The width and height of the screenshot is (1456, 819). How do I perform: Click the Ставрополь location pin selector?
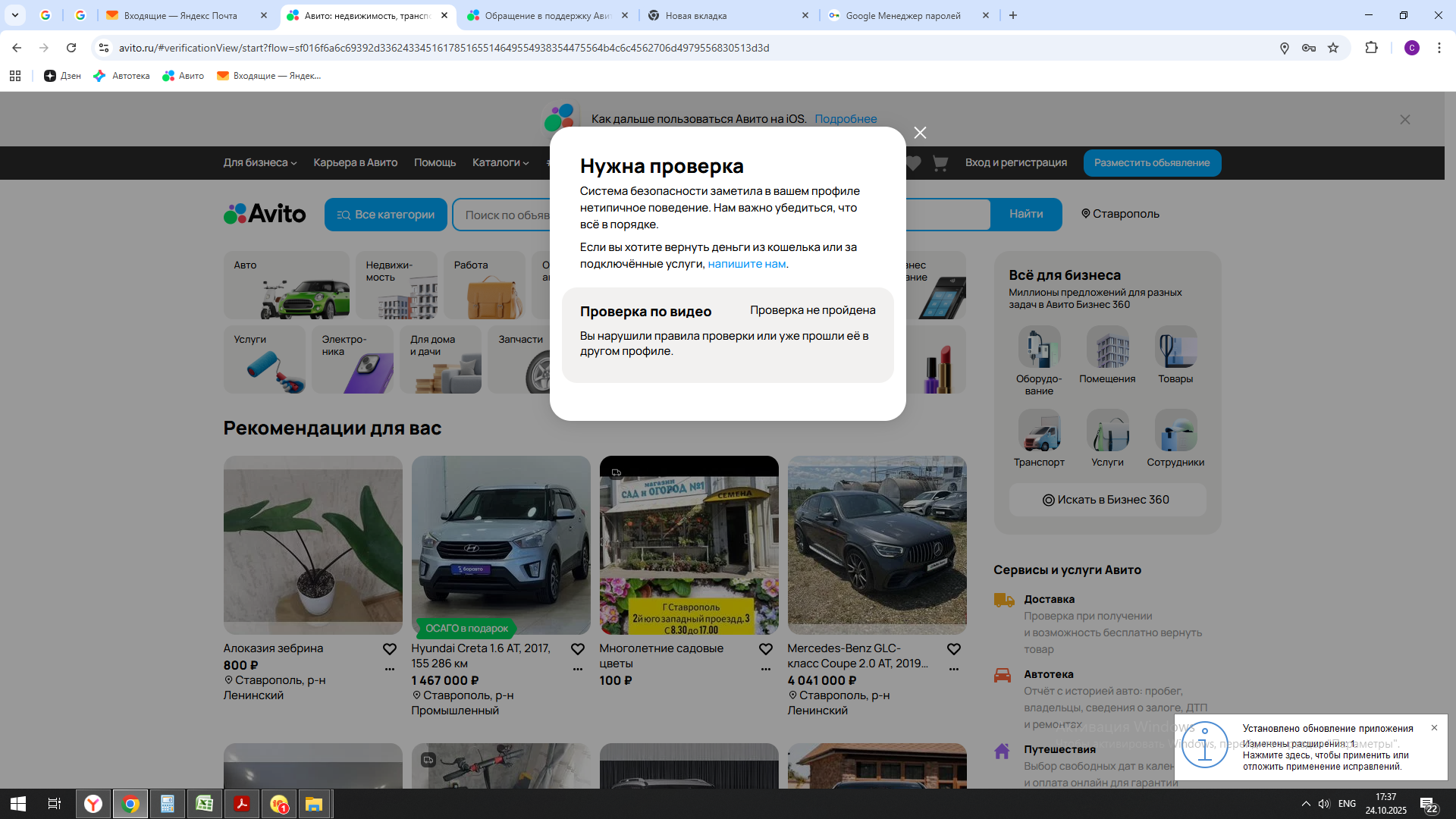[x=1120, y=214]
